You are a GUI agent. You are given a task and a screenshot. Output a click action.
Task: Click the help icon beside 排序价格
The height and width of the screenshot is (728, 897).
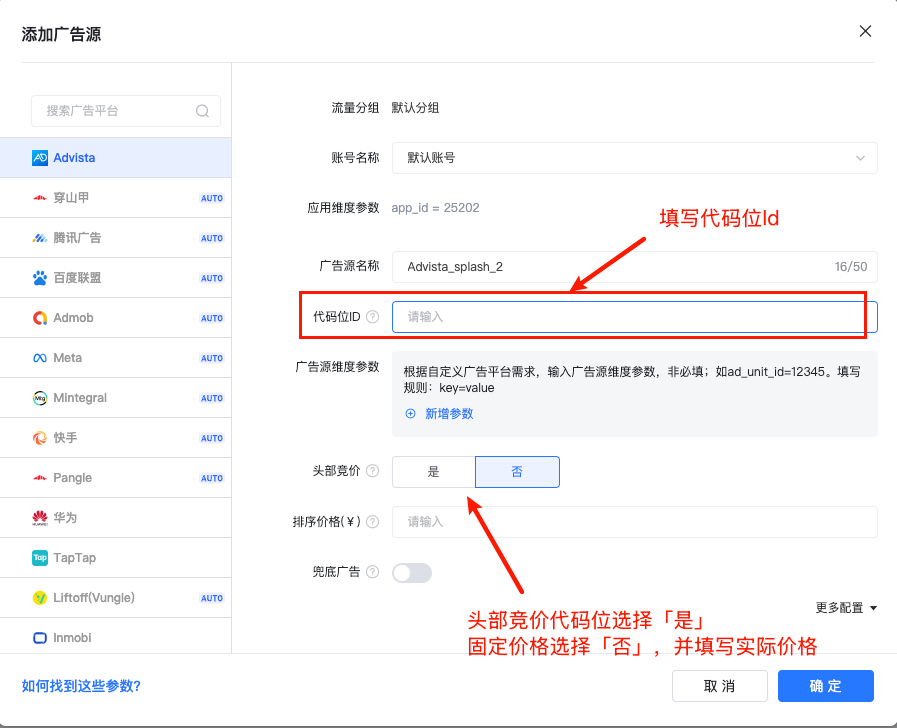(373, 522)
